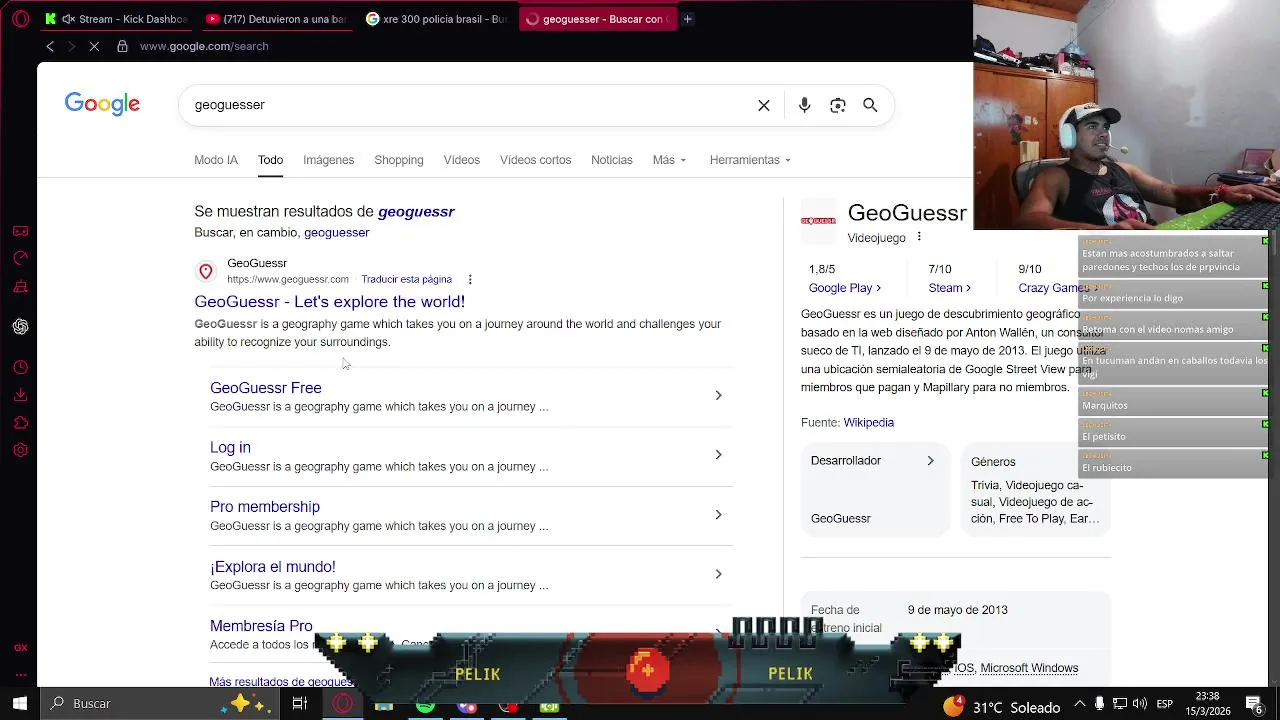
Task: Open GX Cleaner broom icon in sidebar
Action: click(20, 286)
